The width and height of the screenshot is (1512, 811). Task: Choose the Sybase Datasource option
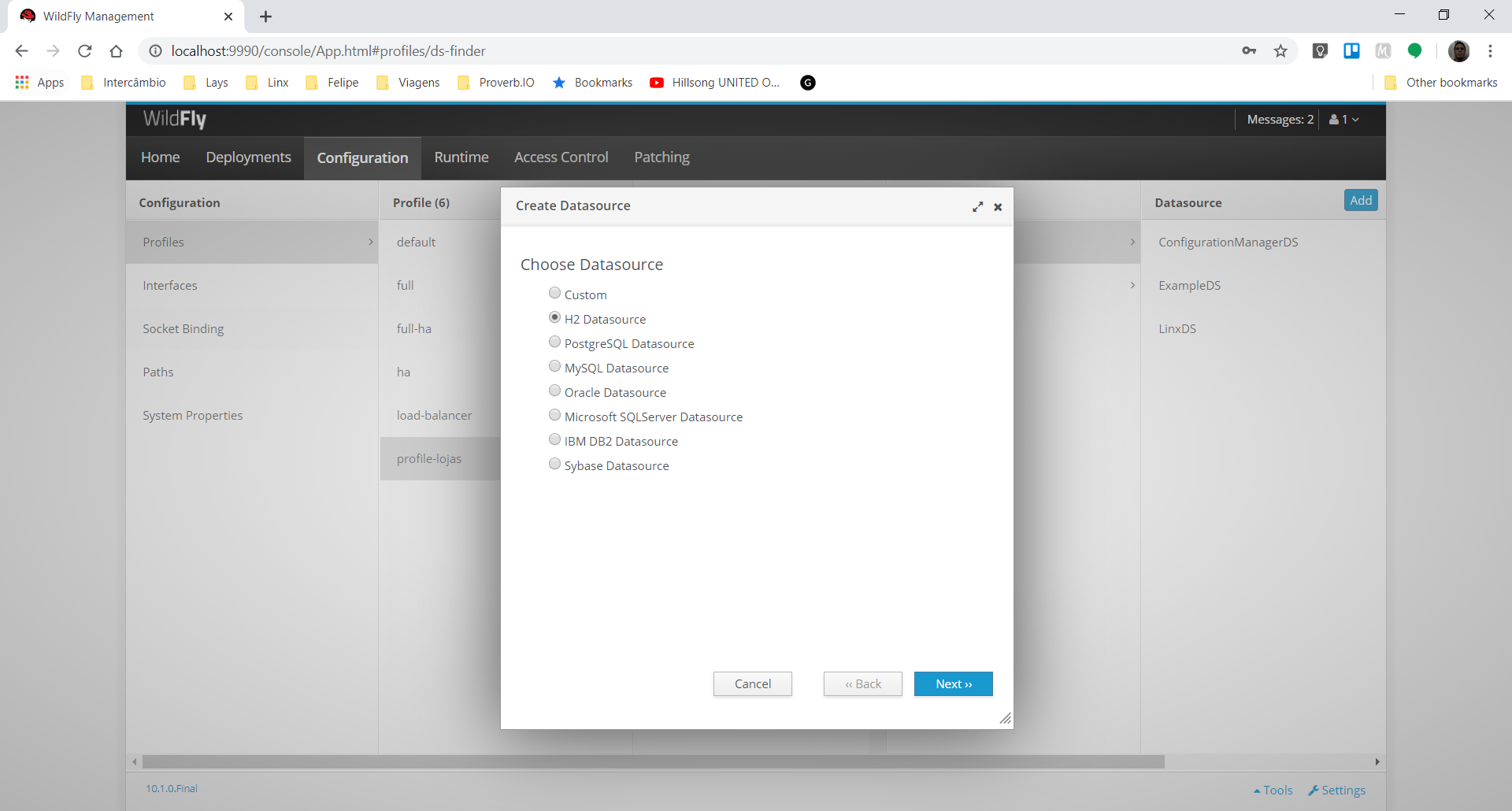click(x=554, y=464)
